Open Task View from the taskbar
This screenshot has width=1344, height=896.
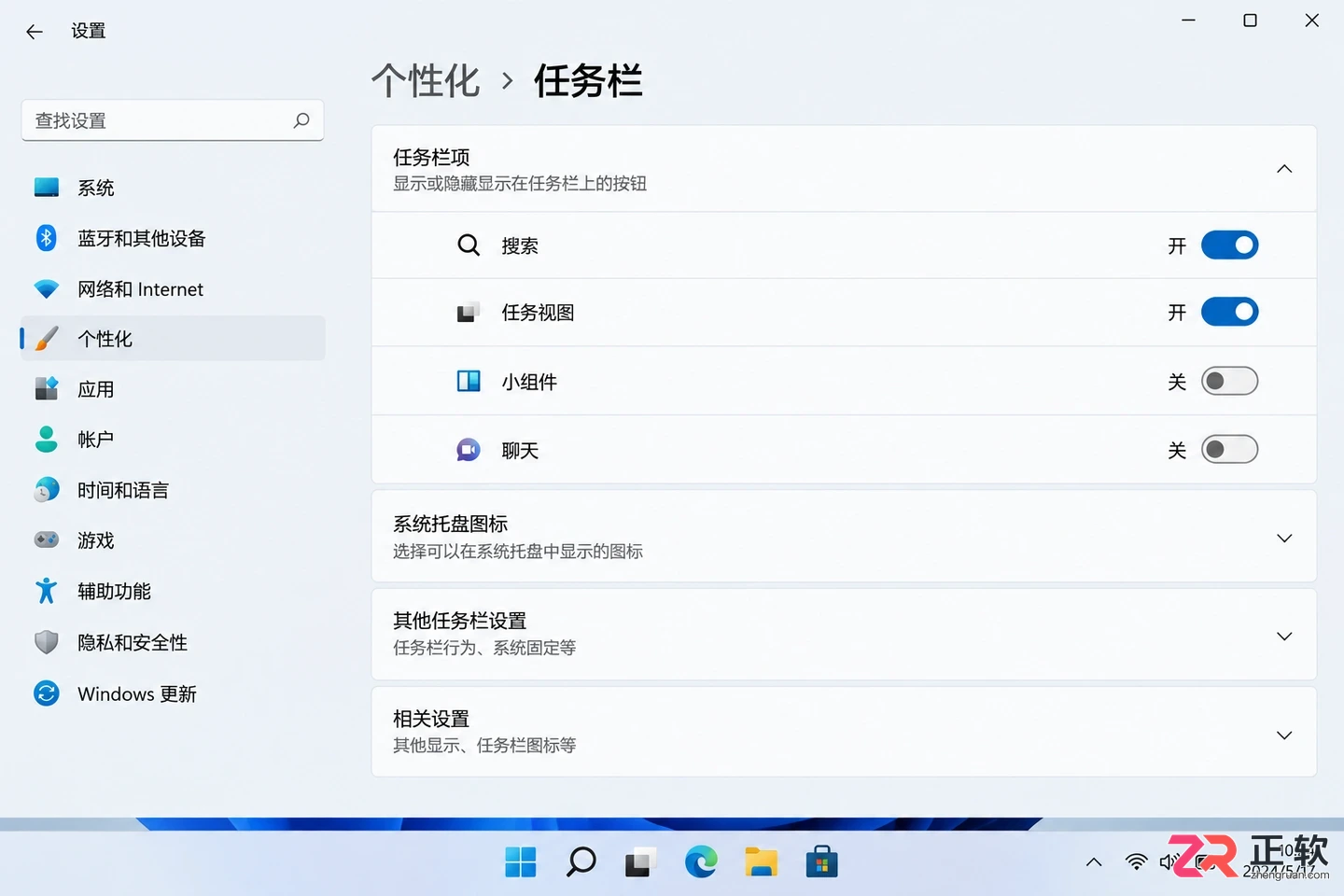pos(640,862)
